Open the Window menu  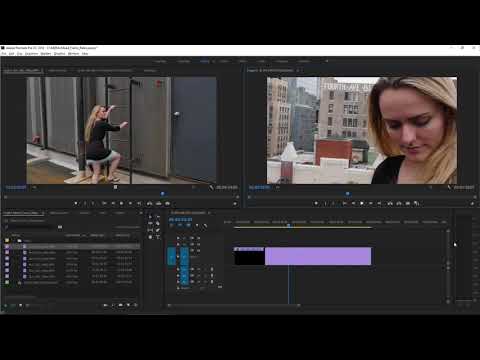(73, 53)
